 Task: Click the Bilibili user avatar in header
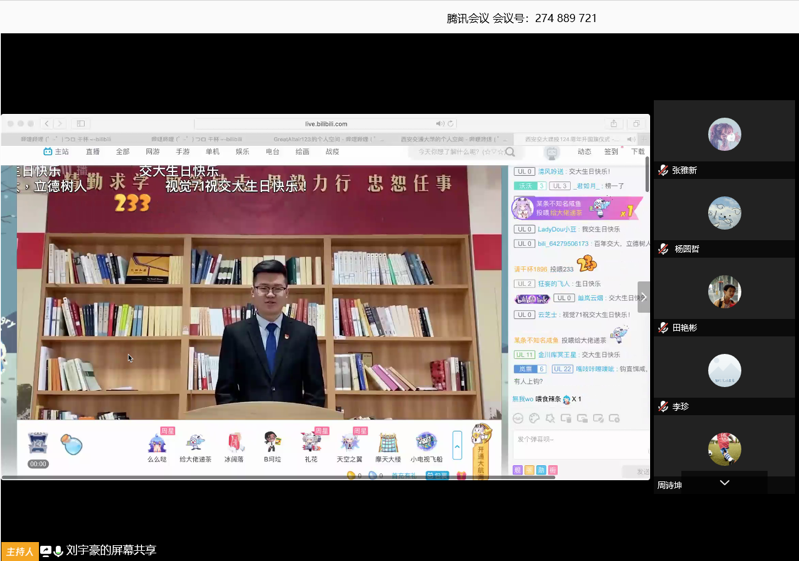552,152
